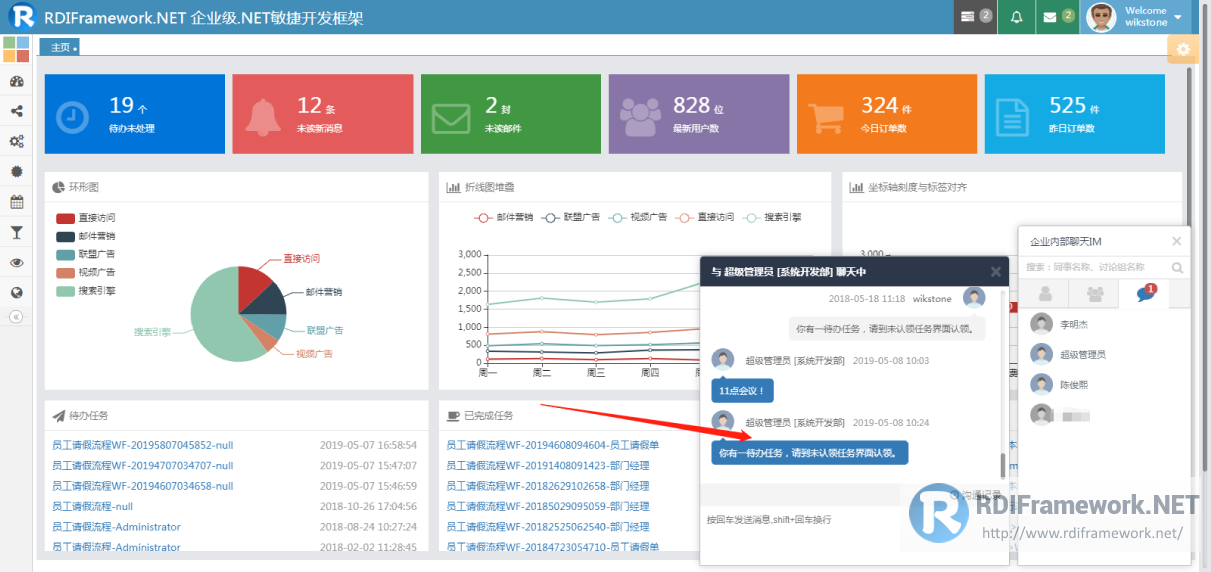
Task: Switch to the 主页 tab
Action: point(60,47)
